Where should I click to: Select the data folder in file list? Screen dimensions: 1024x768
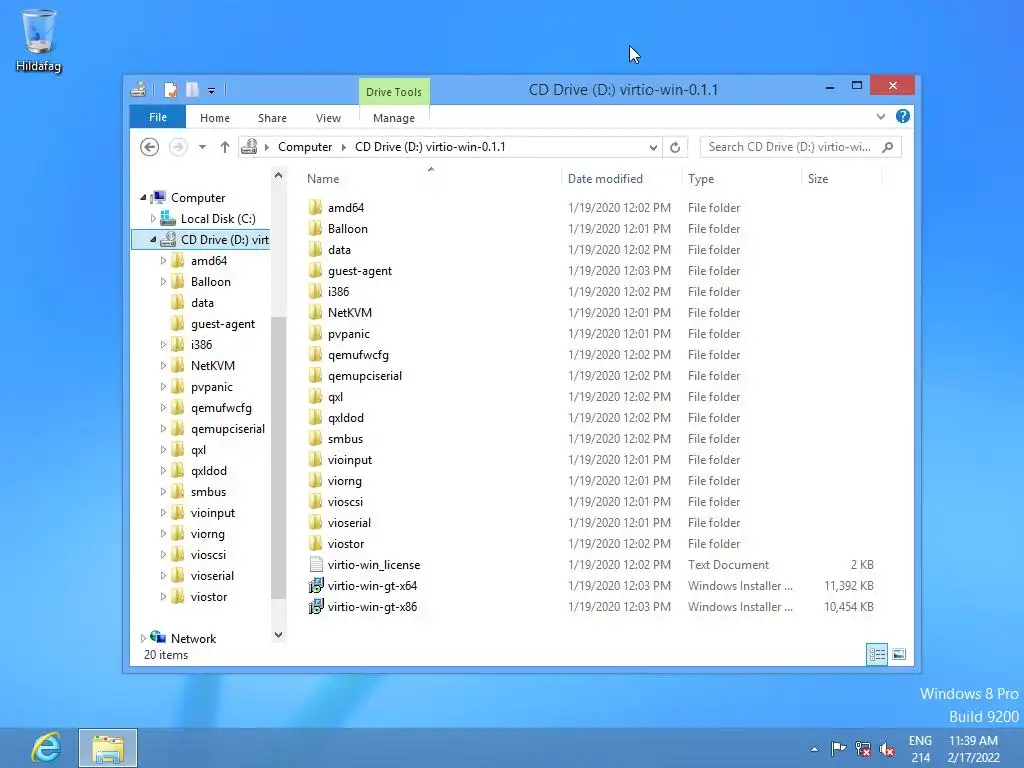[x=339, y=249]
